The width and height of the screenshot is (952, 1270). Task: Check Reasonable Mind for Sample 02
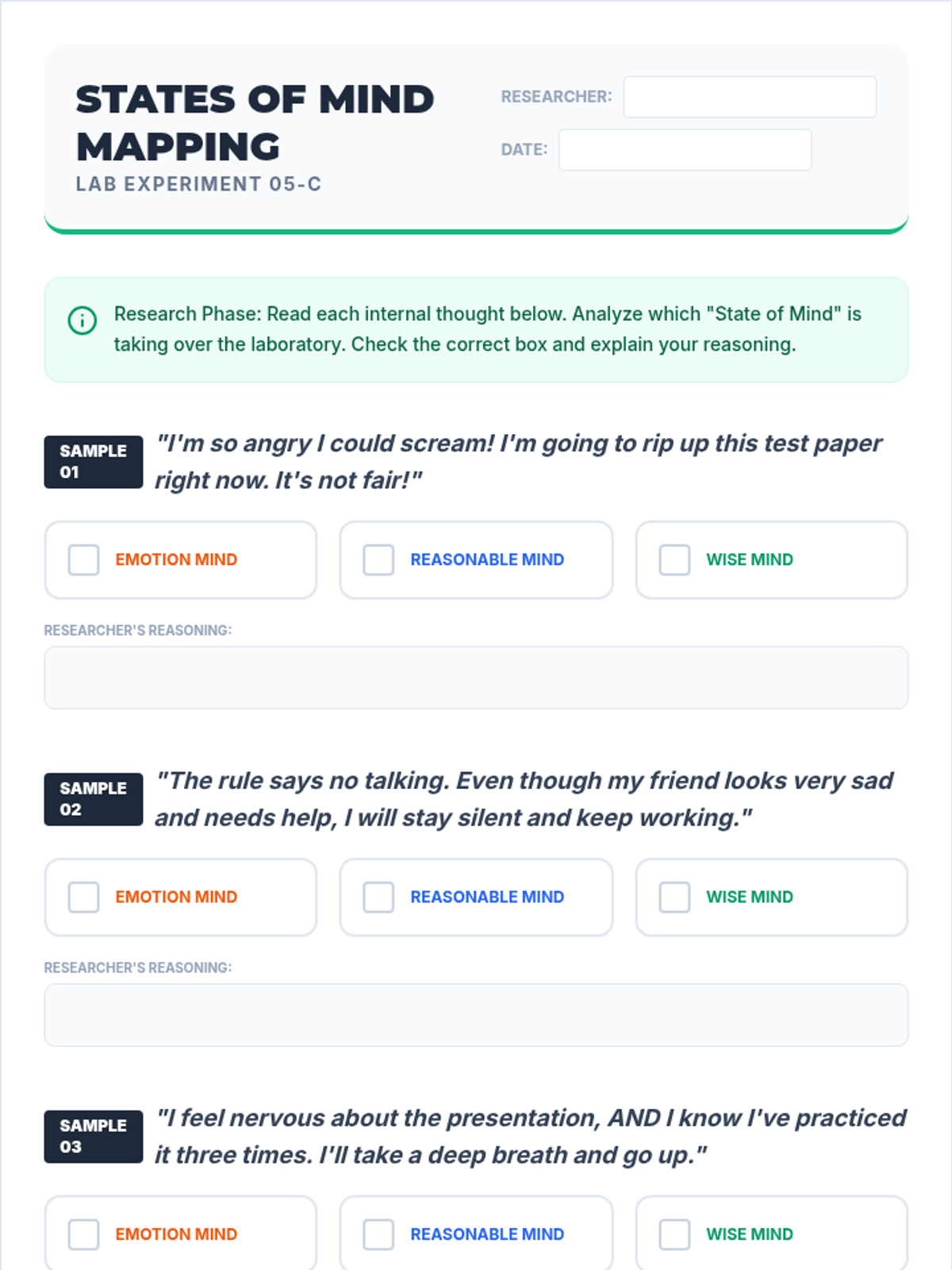click(378, 897)
